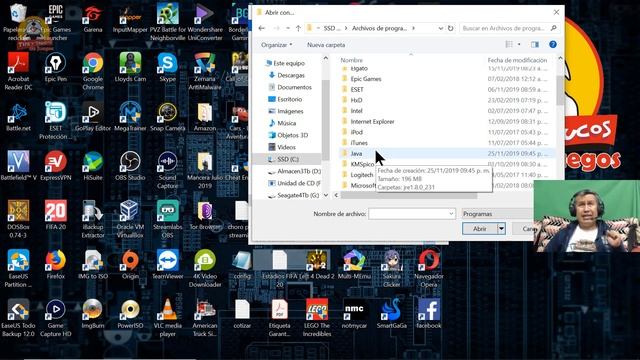Click the ExpressVPN desktop icon
Viewport: 640px width, 360px height.
pyautogui.click(x=56, y=166)
